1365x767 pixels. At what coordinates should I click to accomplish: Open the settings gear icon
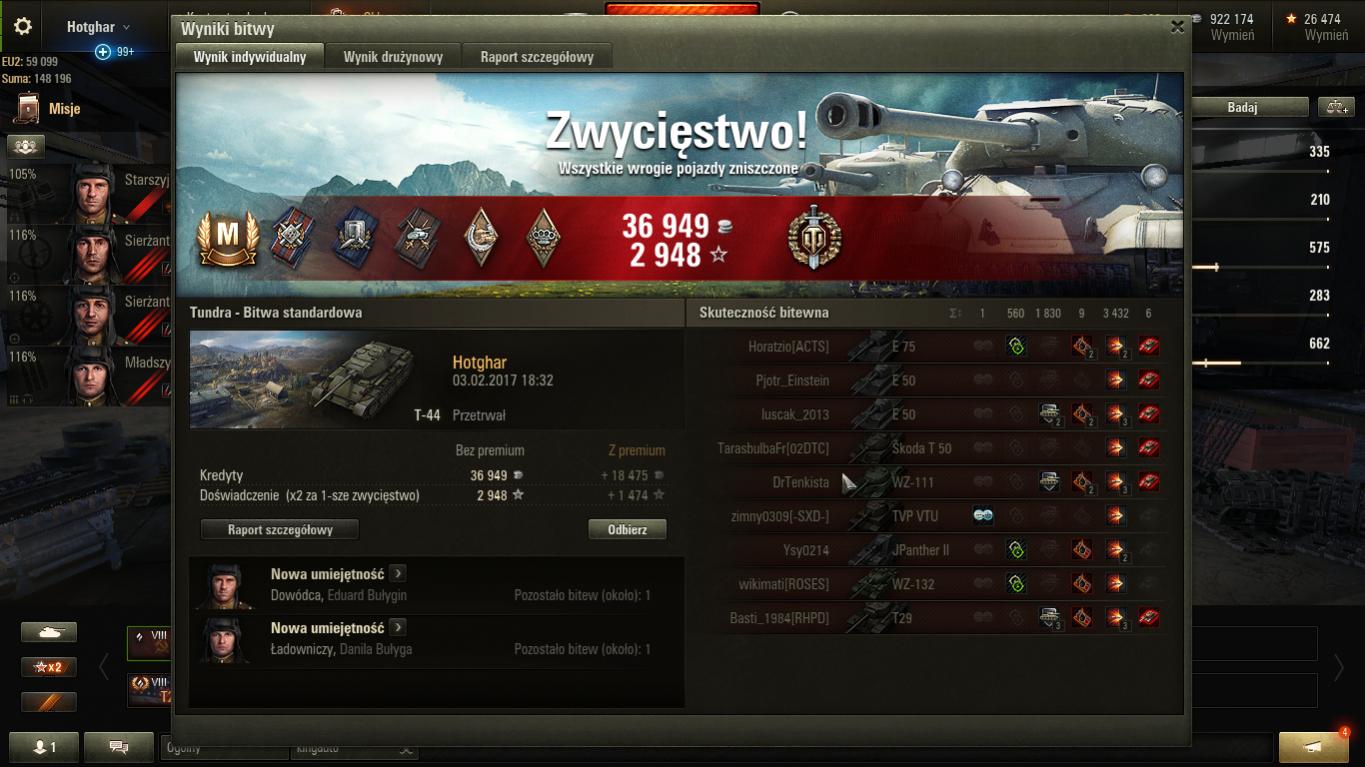22,26
